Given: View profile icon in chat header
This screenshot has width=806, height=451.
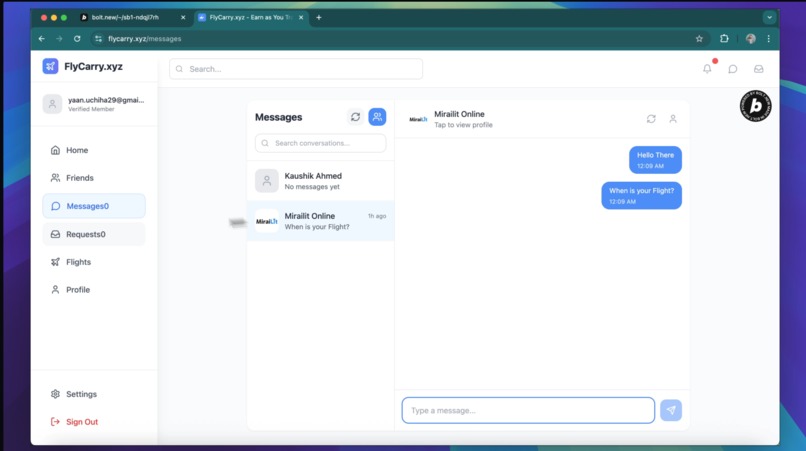Looking at the screenshot, I should coord(673,119).
